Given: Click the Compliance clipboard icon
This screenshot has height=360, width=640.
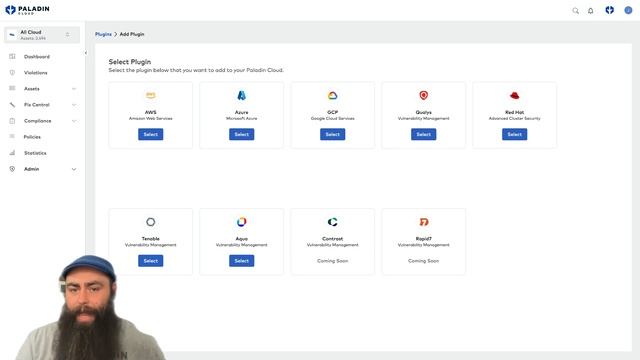Looking at the screenshot, I should pos(12,120).
